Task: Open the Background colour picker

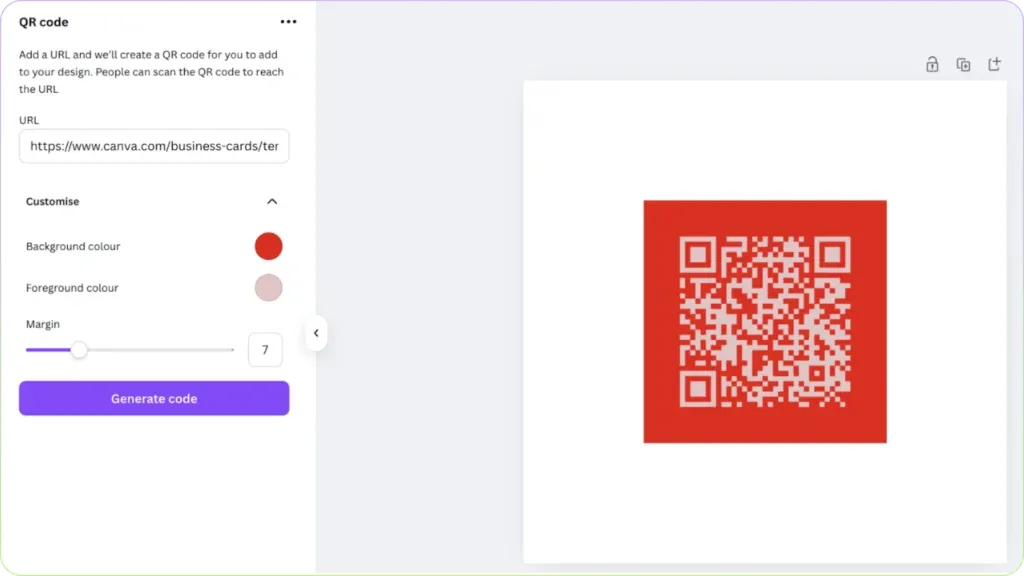Action: click(268, 246)
